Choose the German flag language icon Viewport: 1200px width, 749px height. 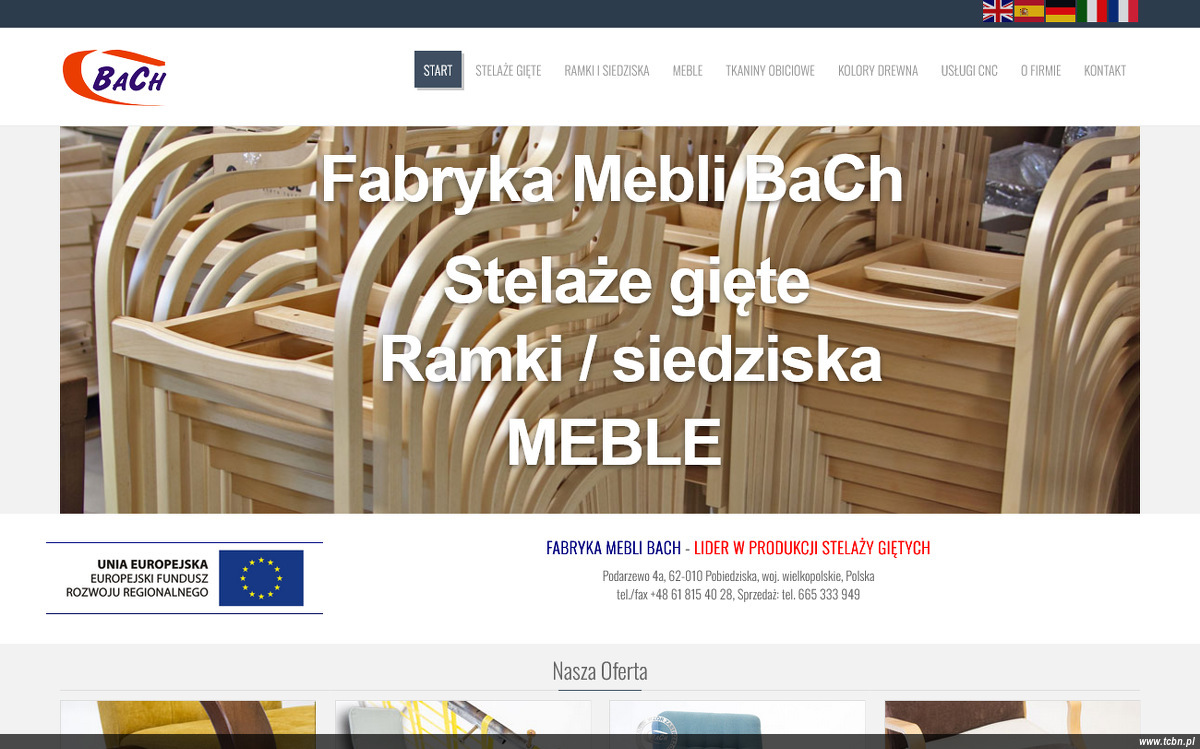1060,11
